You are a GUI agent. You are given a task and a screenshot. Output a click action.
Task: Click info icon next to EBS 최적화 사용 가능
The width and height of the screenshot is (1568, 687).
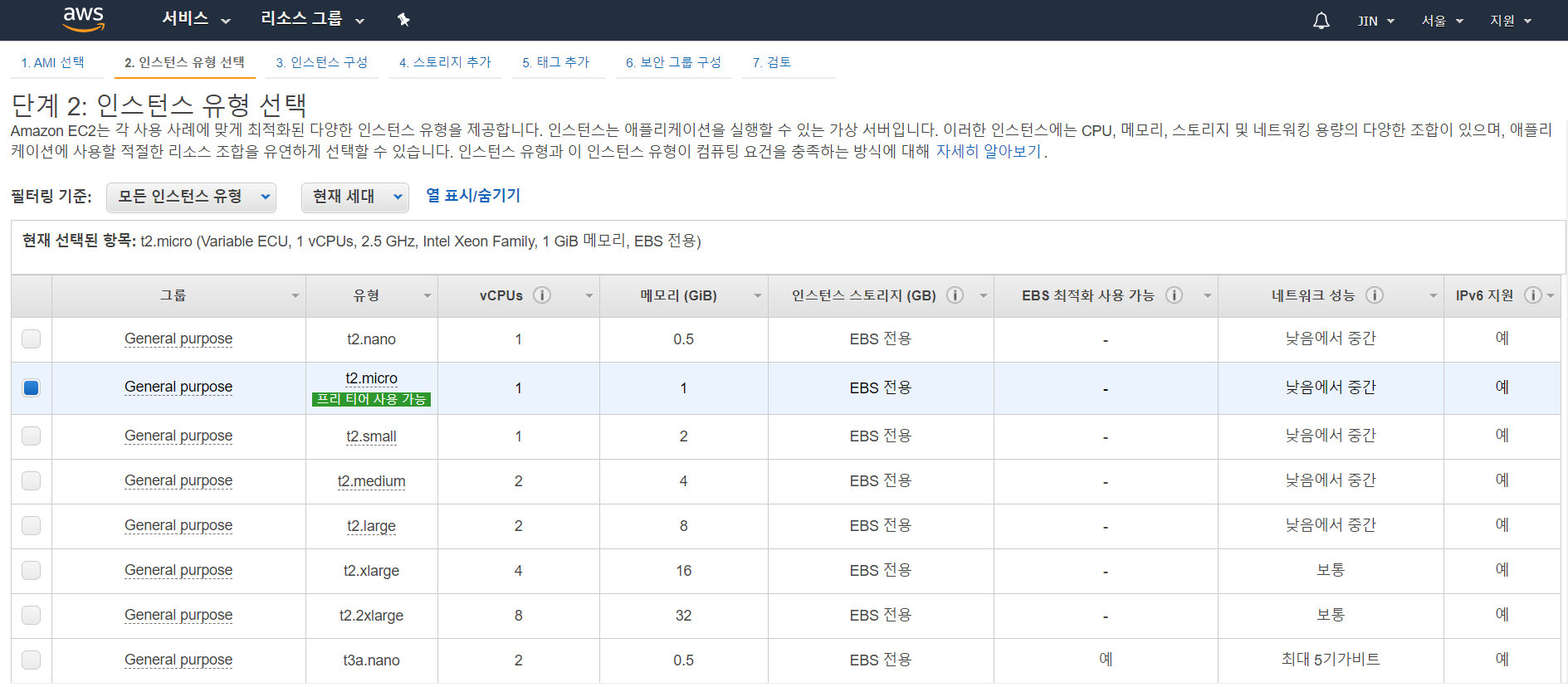tap(1174, 295)
